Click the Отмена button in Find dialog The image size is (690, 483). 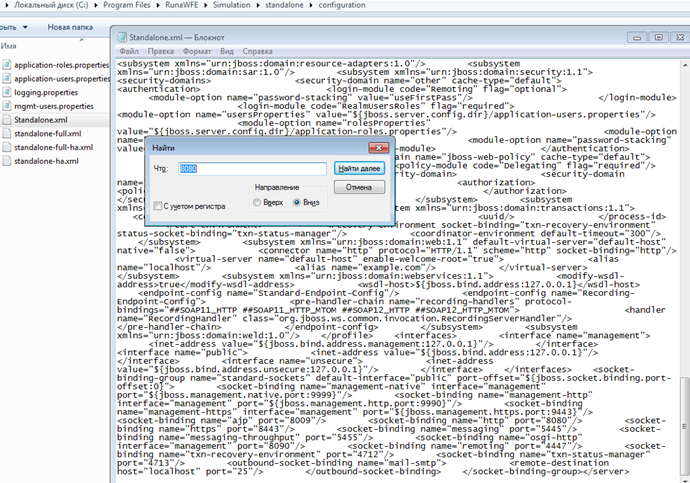click(359, 187)
